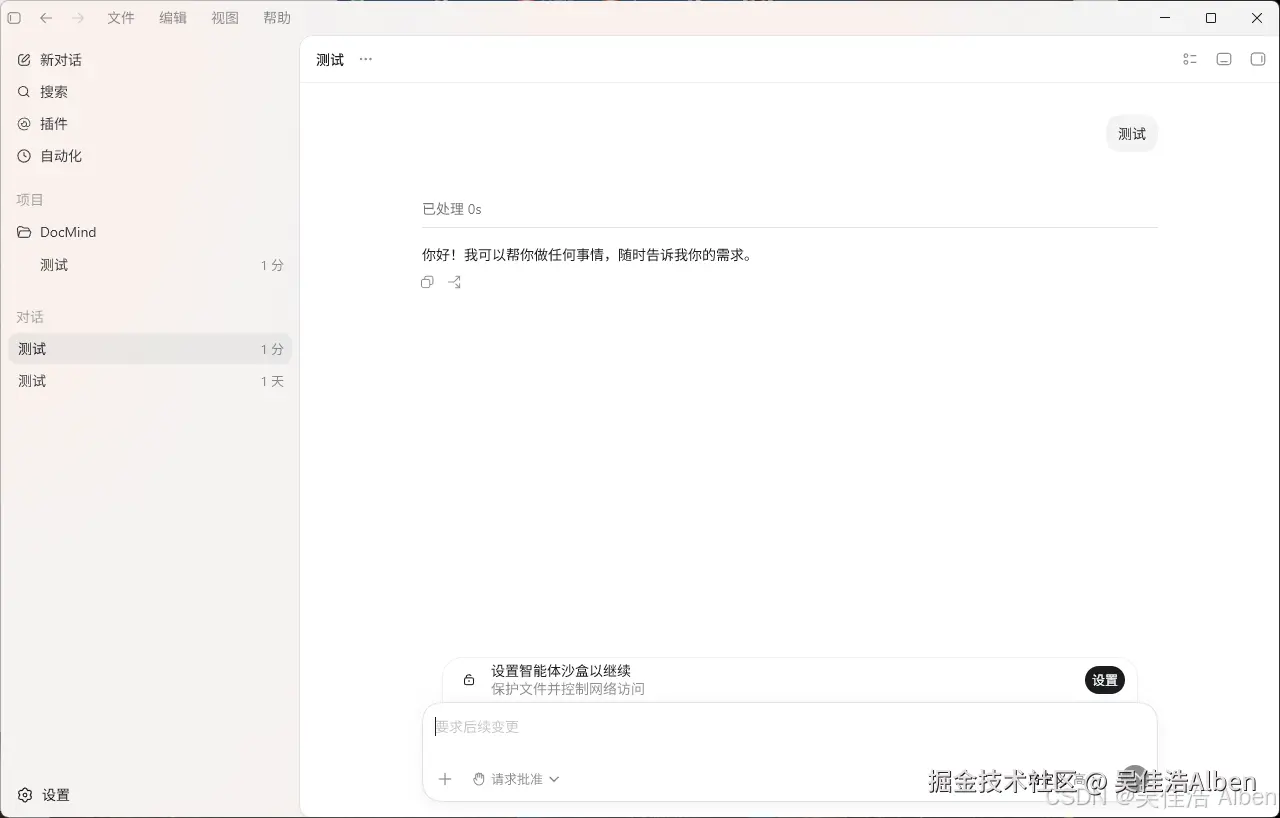Copy the assistant reply with the copy icon
Image resolution: width=1280 pixels, height=818 pixels.
coord(427,282)
